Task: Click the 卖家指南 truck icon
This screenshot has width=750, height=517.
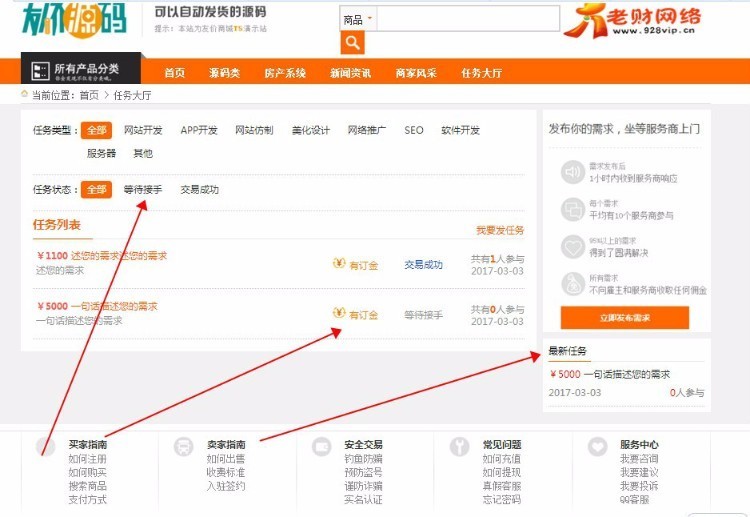Action: coord(184,447)
